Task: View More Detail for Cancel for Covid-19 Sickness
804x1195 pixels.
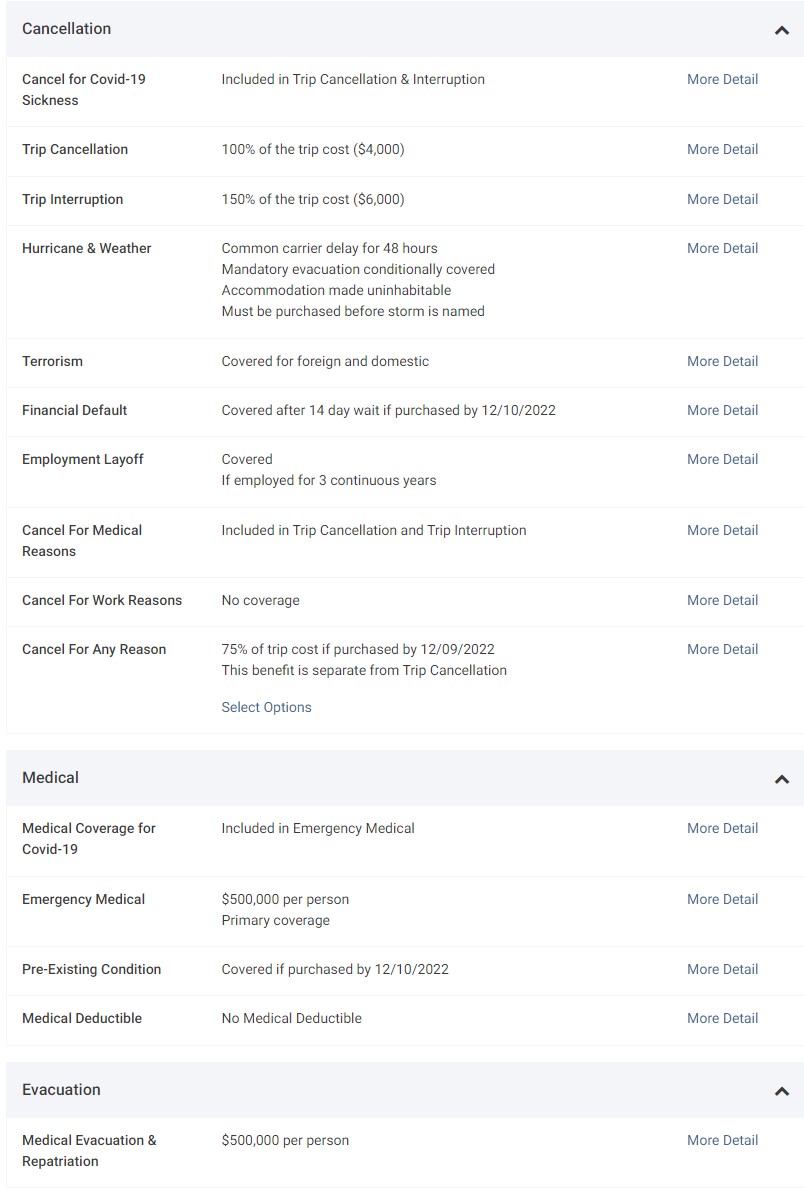Action: (722, 79)
